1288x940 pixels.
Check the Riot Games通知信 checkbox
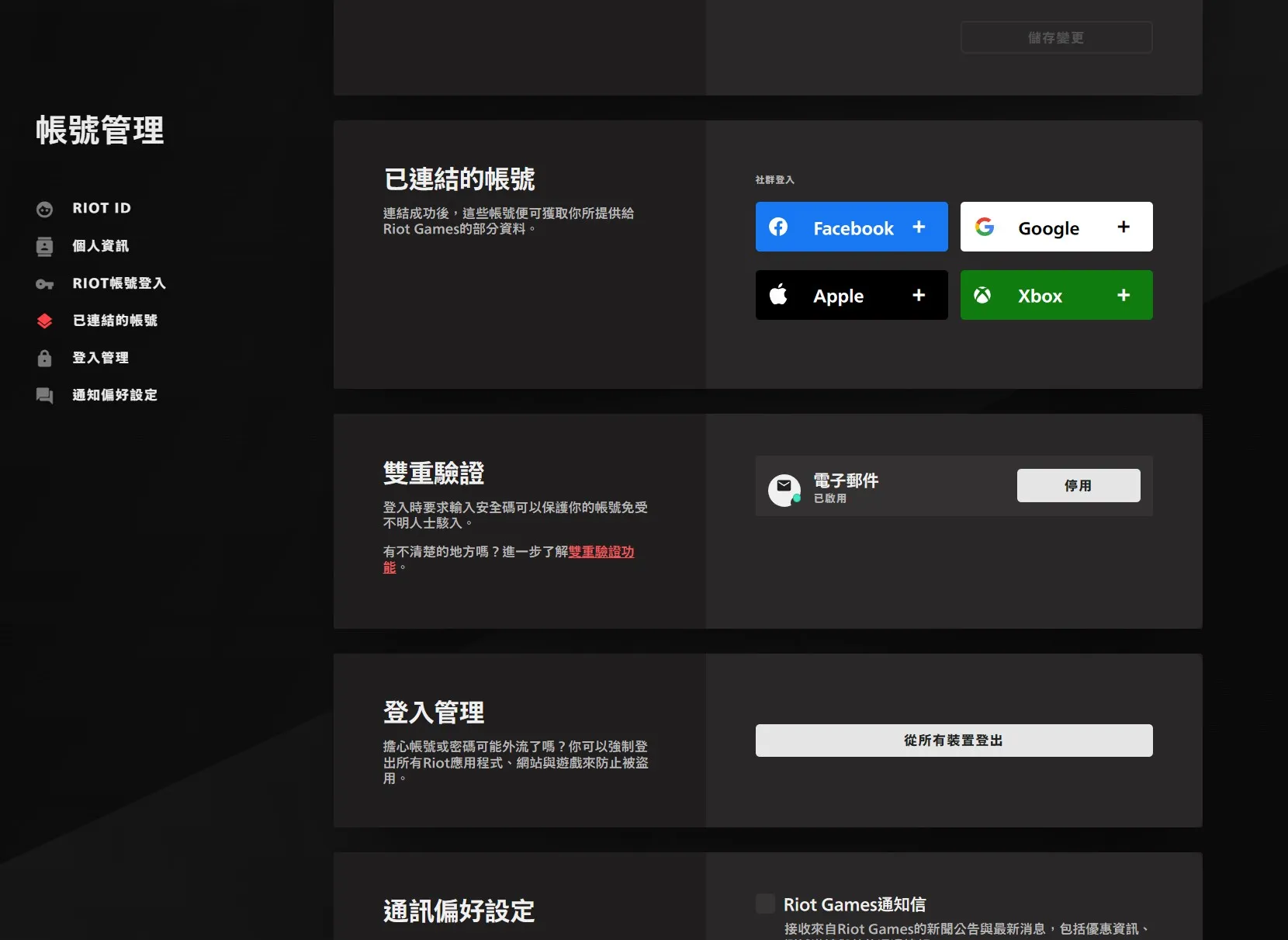coord(765,904)
